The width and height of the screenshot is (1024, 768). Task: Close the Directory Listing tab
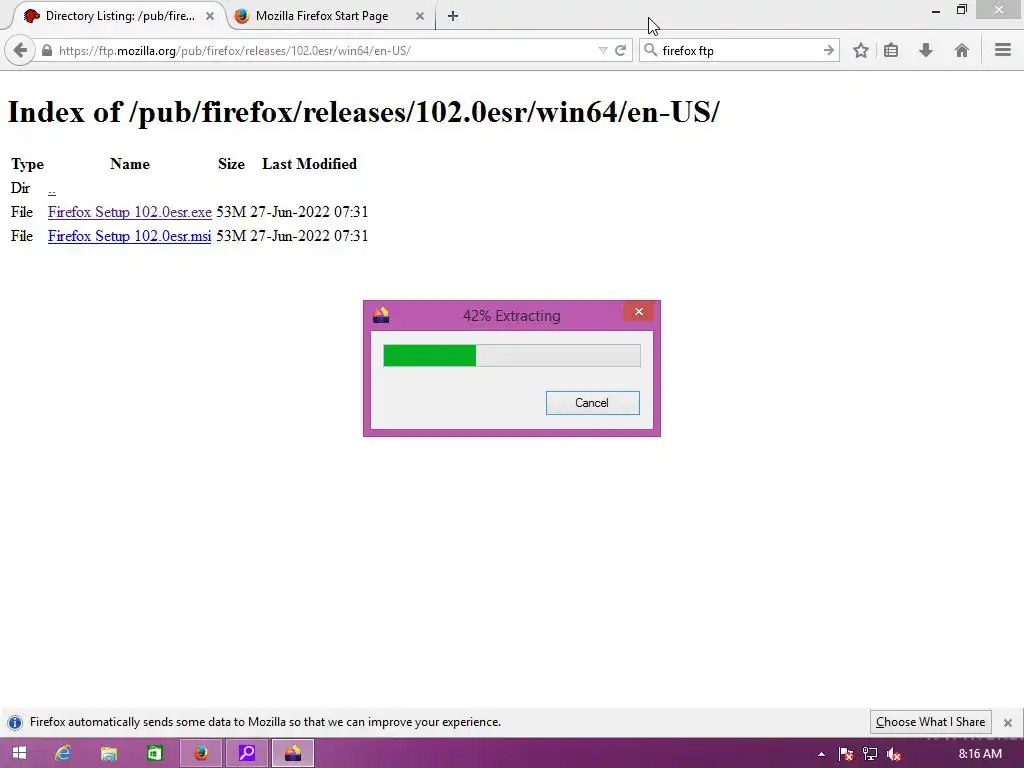[210, 16]
